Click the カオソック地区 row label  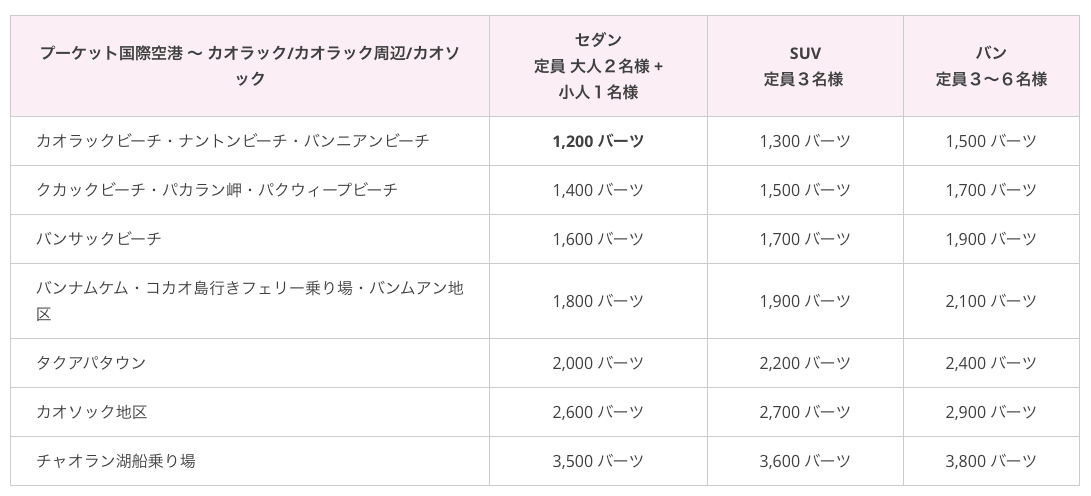coord(91,412)
